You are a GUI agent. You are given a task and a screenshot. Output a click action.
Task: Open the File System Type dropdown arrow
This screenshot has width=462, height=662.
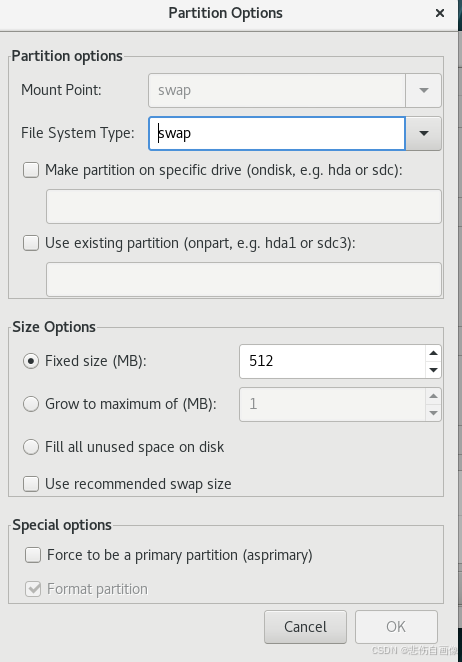tap(424, 133)
